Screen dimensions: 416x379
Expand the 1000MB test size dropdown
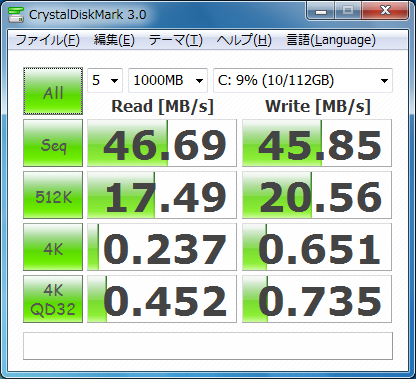click(168, 80)
